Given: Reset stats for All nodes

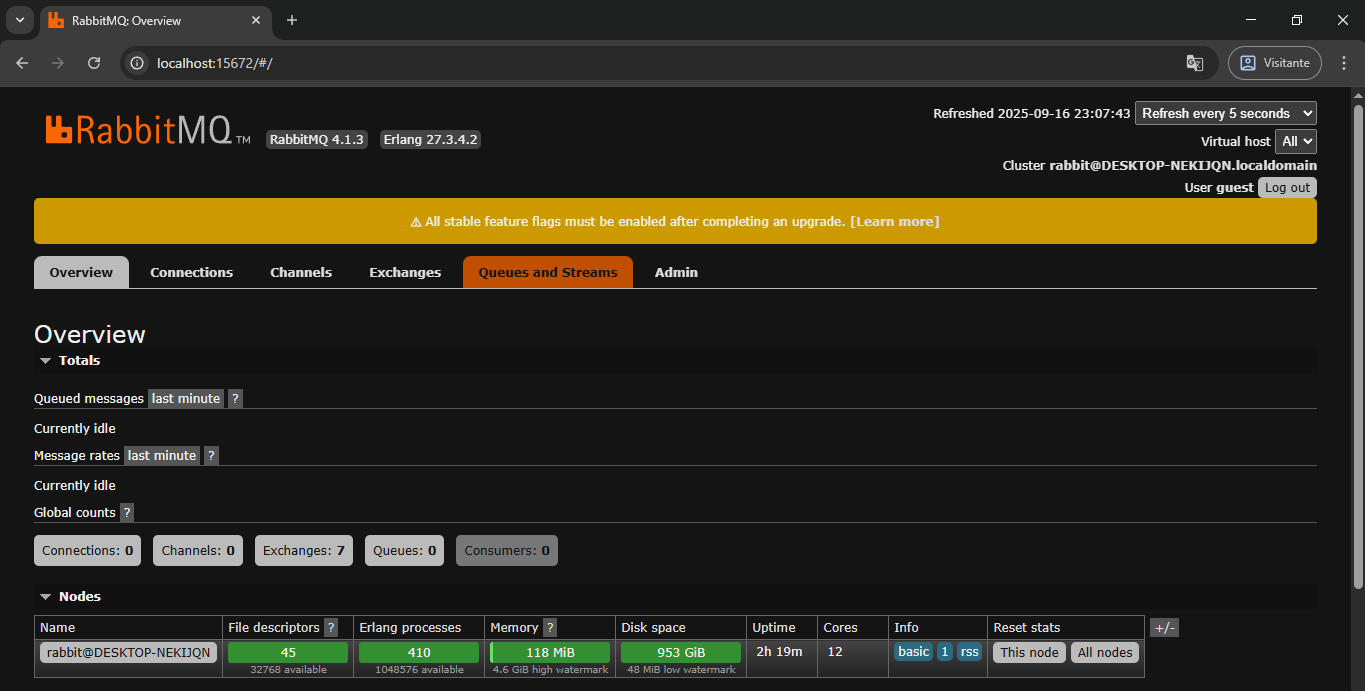Looking at the screenshot, I should click(x=1105, y=652).
